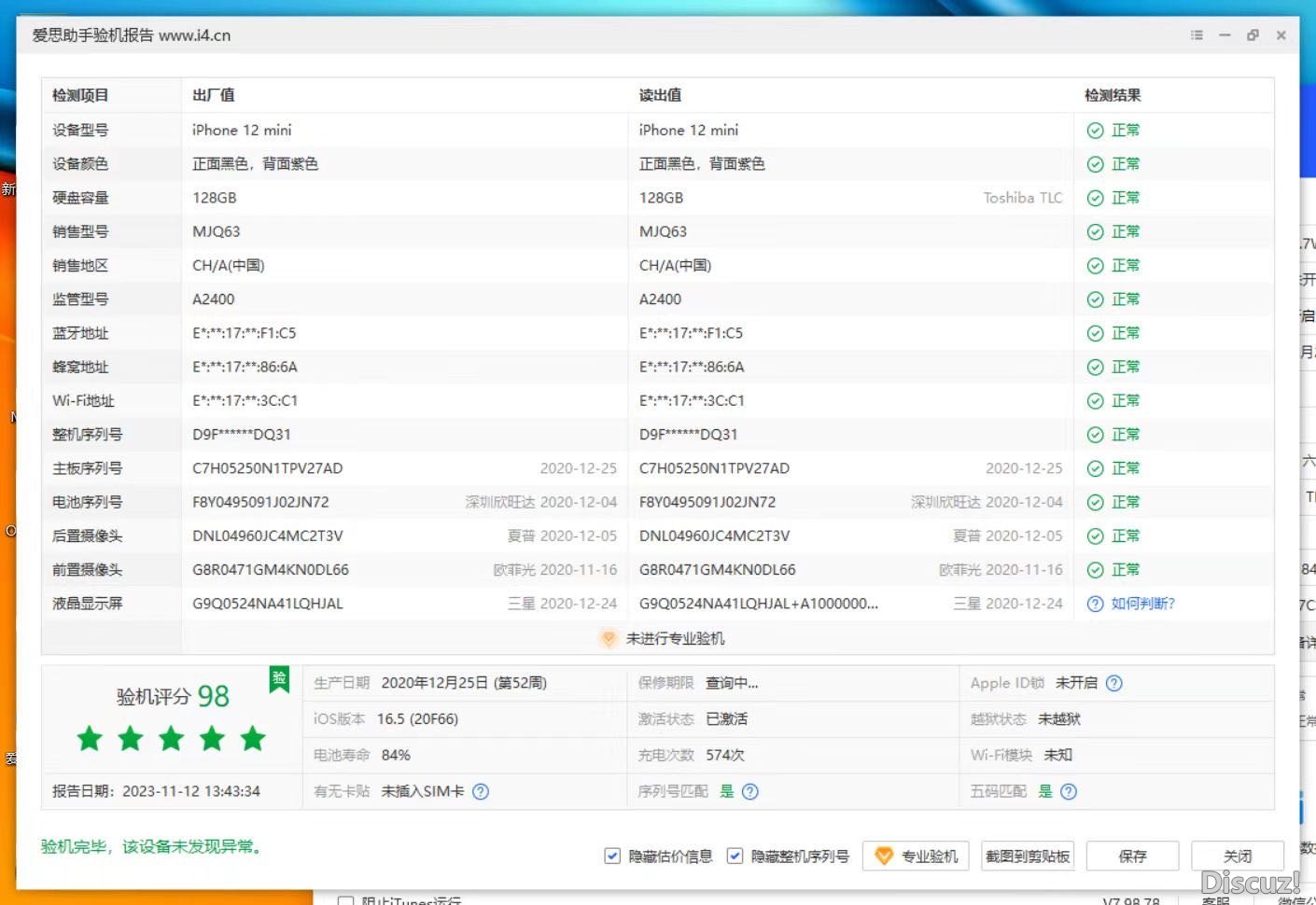Click 正常 check icon for 电池序列号 row
1316x905 pixels.
(1096, 502)
